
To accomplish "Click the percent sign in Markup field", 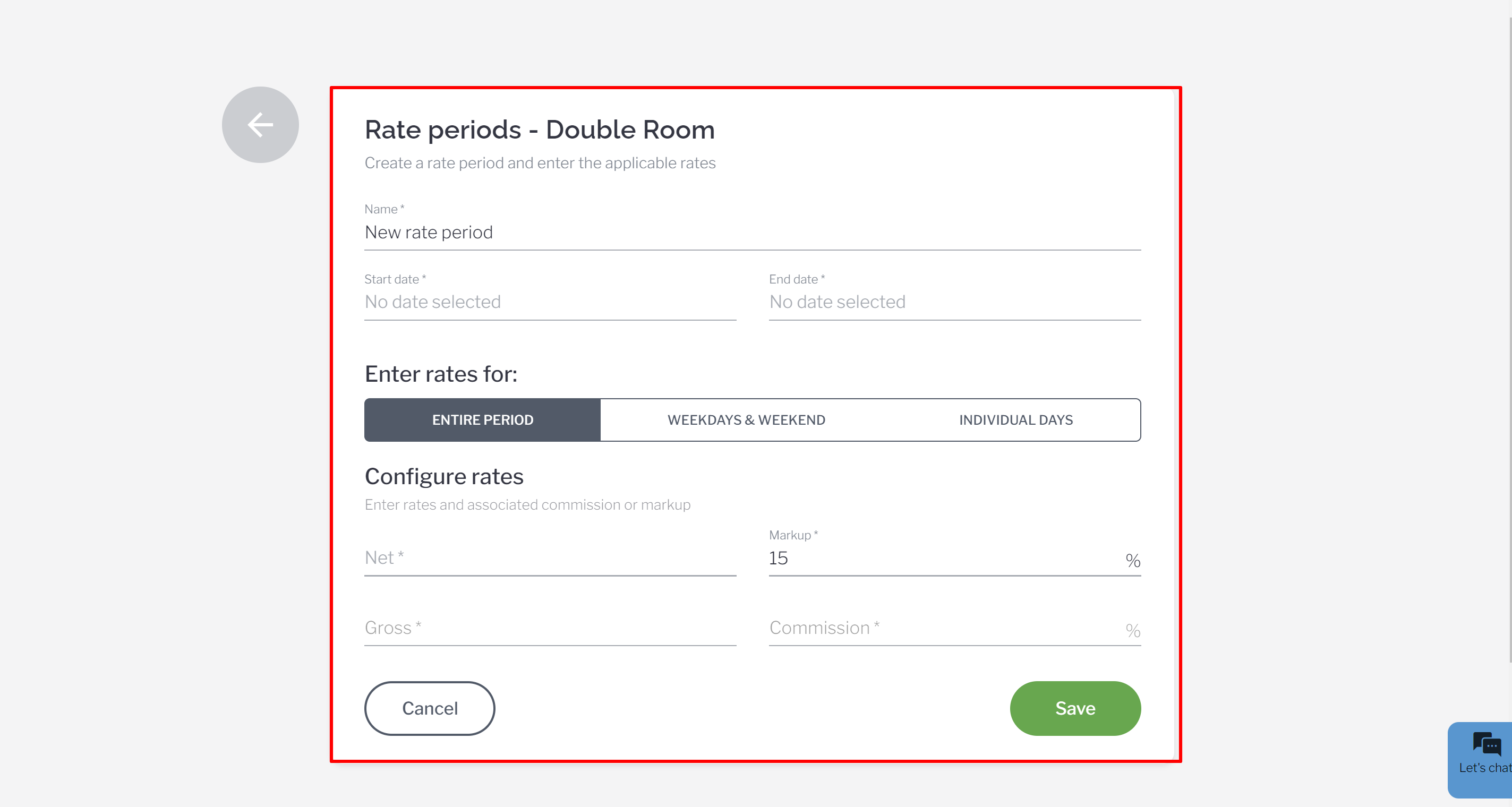I will pyautogui.click(x=1132, y=561).
